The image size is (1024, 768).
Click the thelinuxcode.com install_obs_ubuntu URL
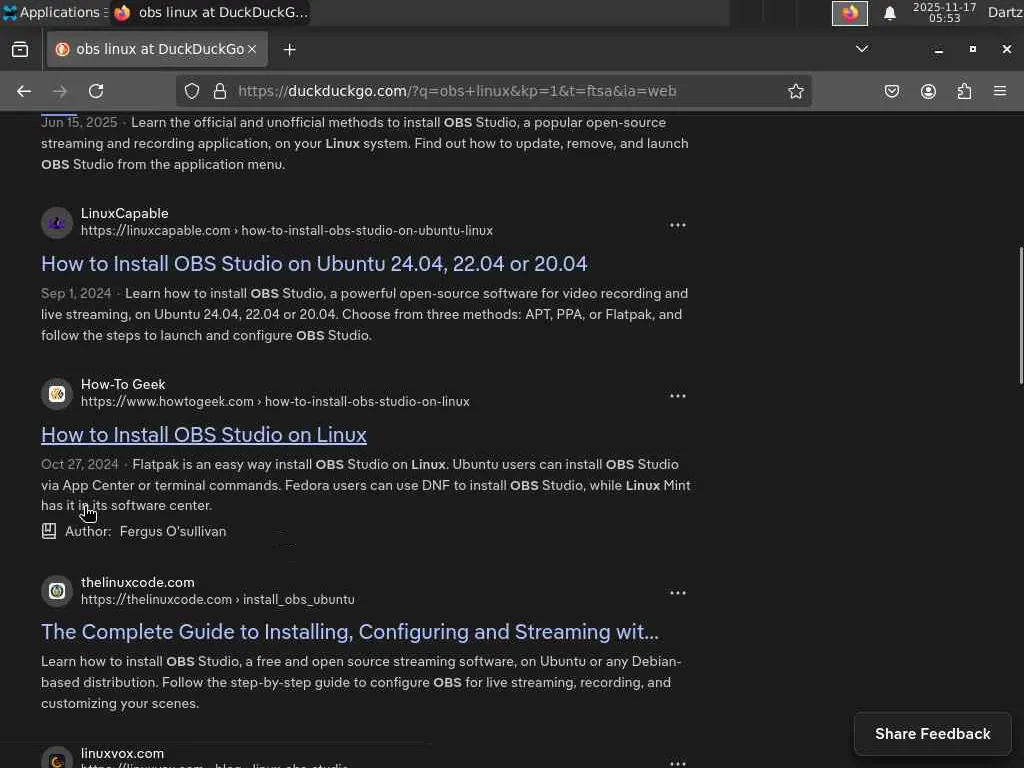coord(217,600)
